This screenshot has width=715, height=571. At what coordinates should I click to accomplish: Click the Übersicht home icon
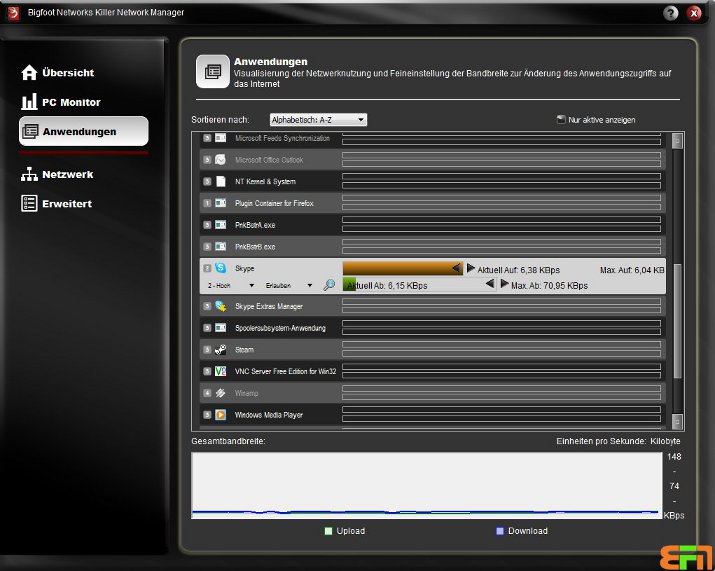coord(29,73)
